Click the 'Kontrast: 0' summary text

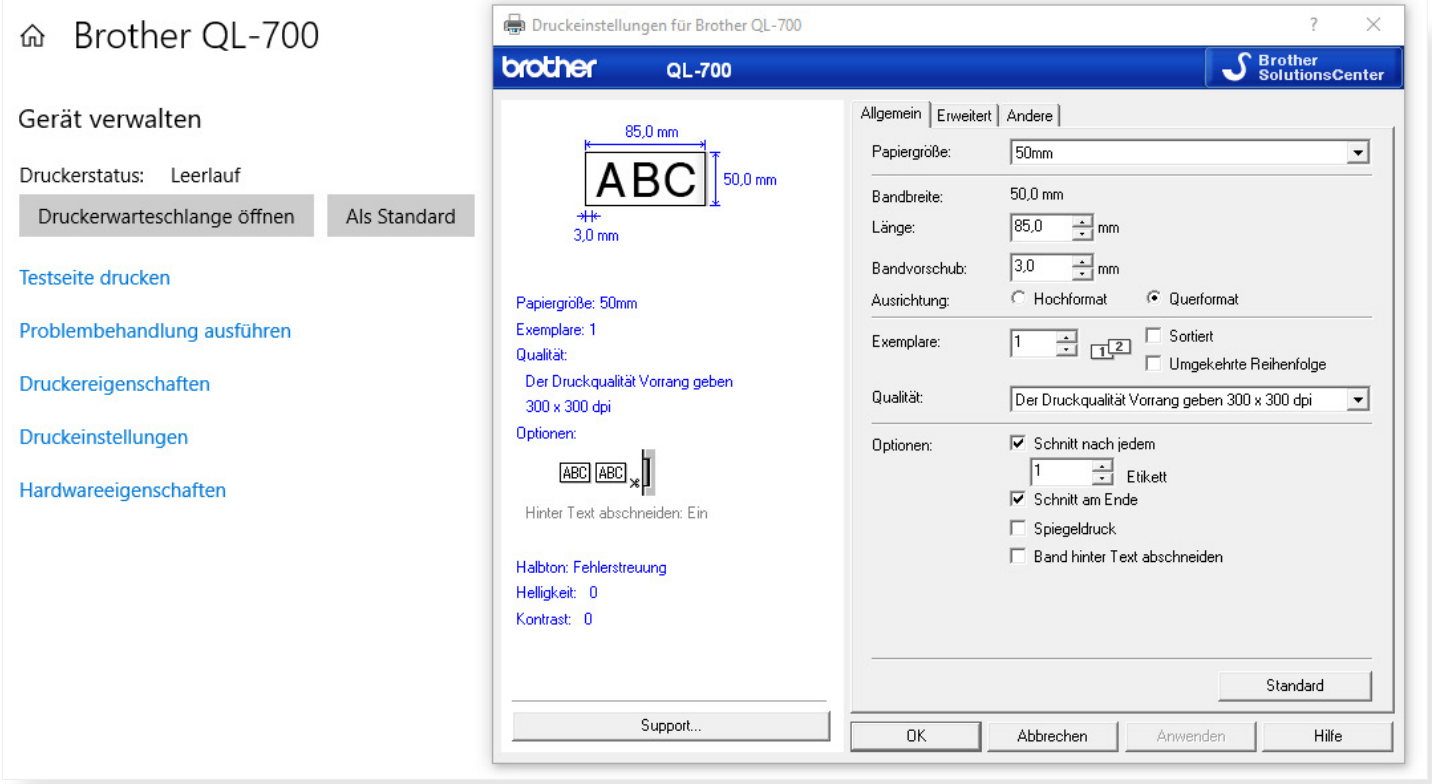554,619
